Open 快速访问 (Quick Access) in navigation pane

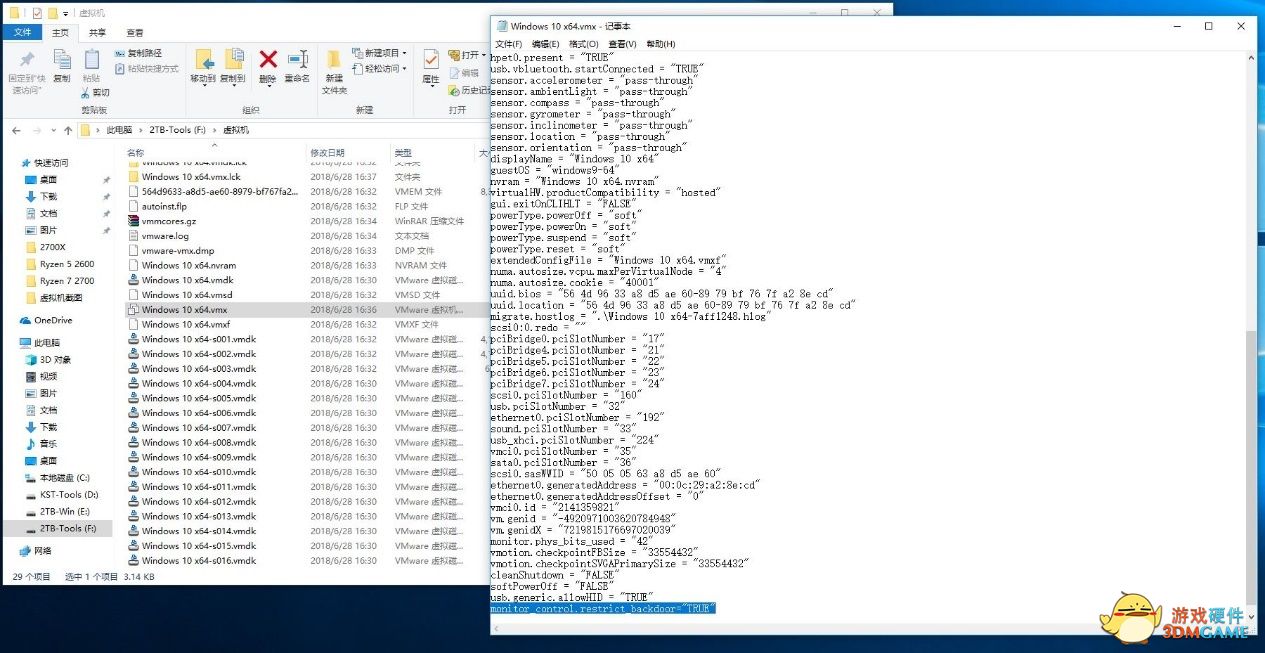tap(44, 162)
